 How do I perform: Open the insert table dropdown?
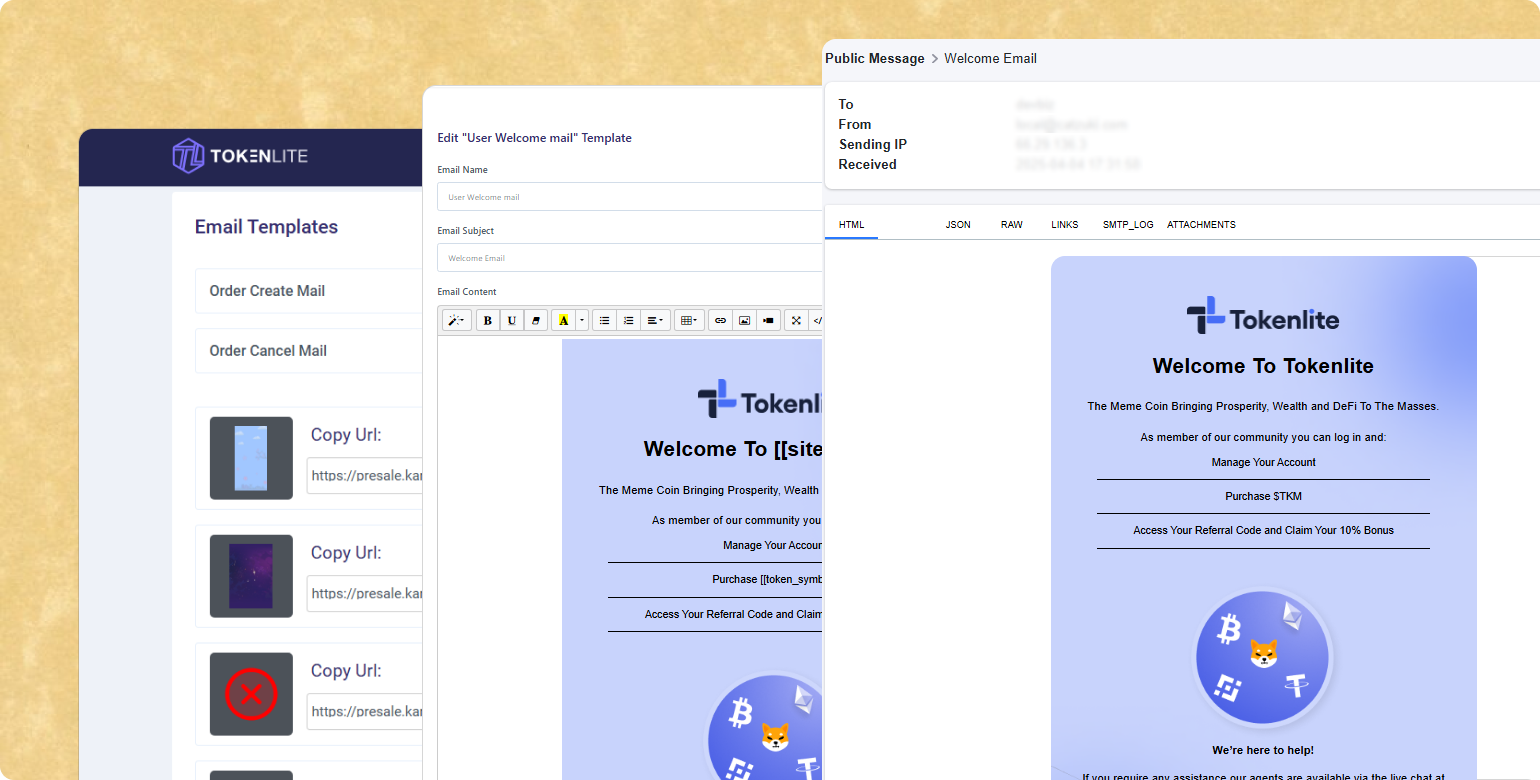point(689,320)
